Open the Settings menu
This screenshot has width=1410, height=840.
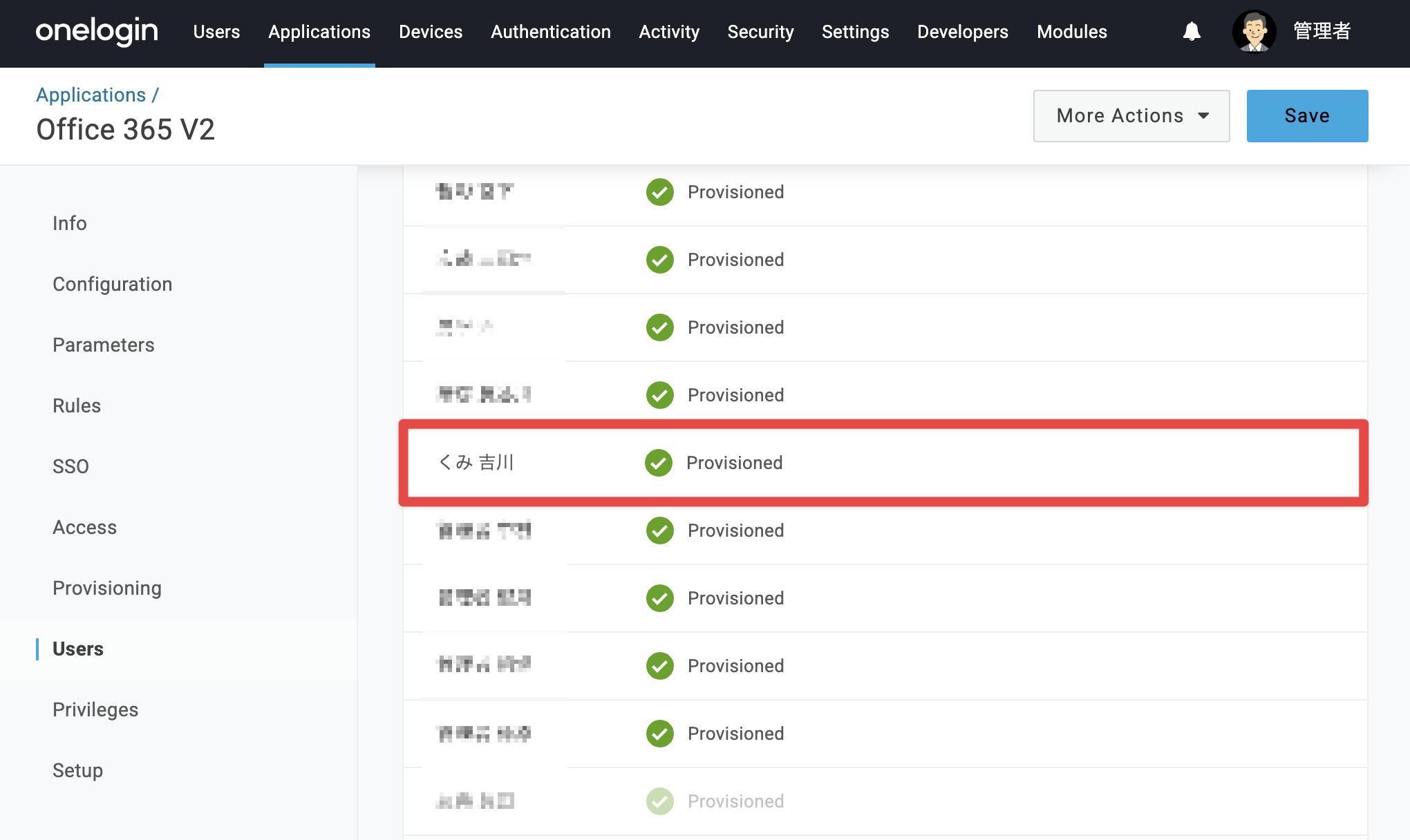click(x=855, y=32)
